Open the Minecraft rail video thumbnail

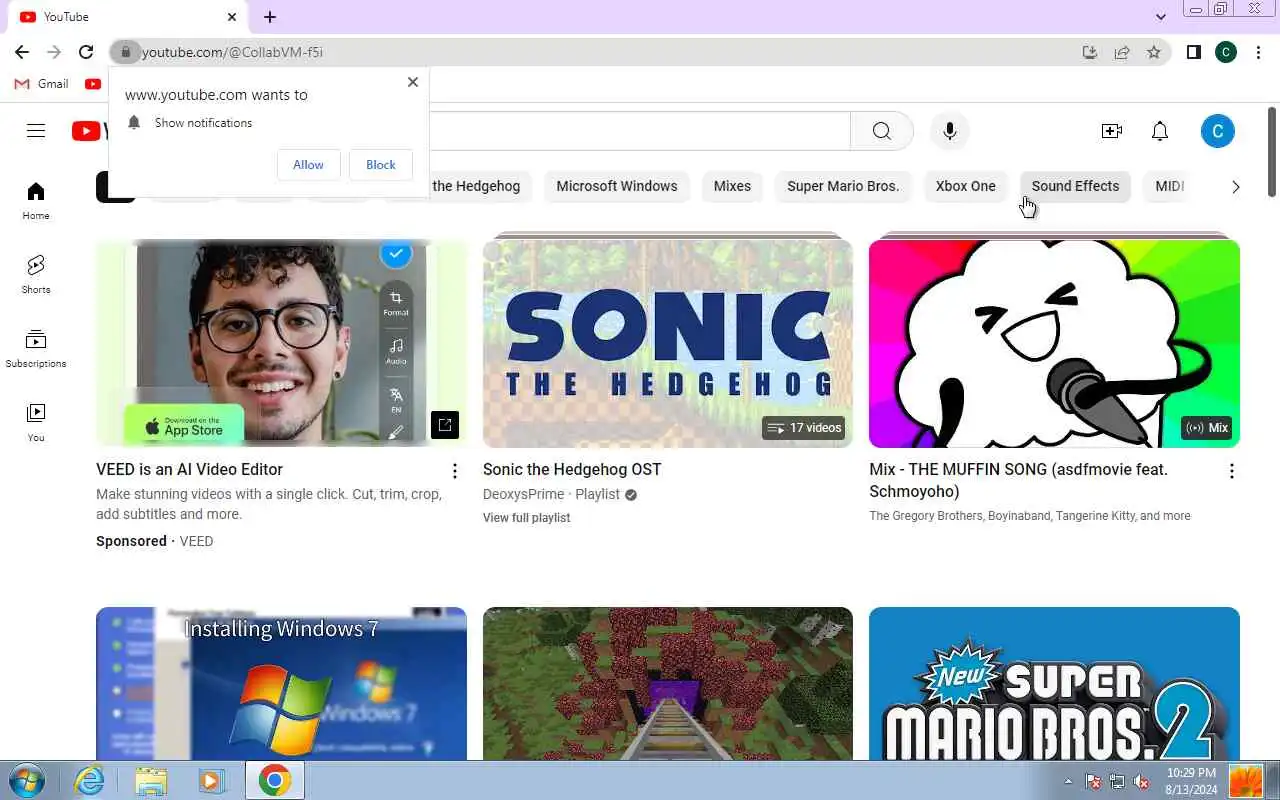pos(668,684)
